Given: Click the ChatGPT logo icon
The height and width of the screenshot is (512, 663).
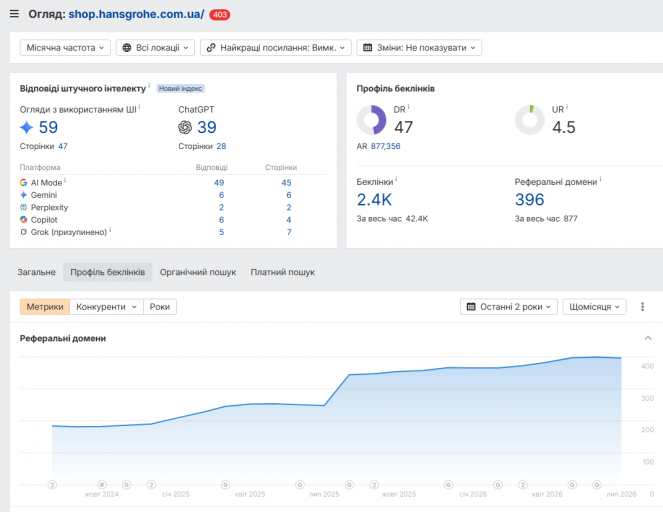Looking at the screenshot, I should pos(185,127).
